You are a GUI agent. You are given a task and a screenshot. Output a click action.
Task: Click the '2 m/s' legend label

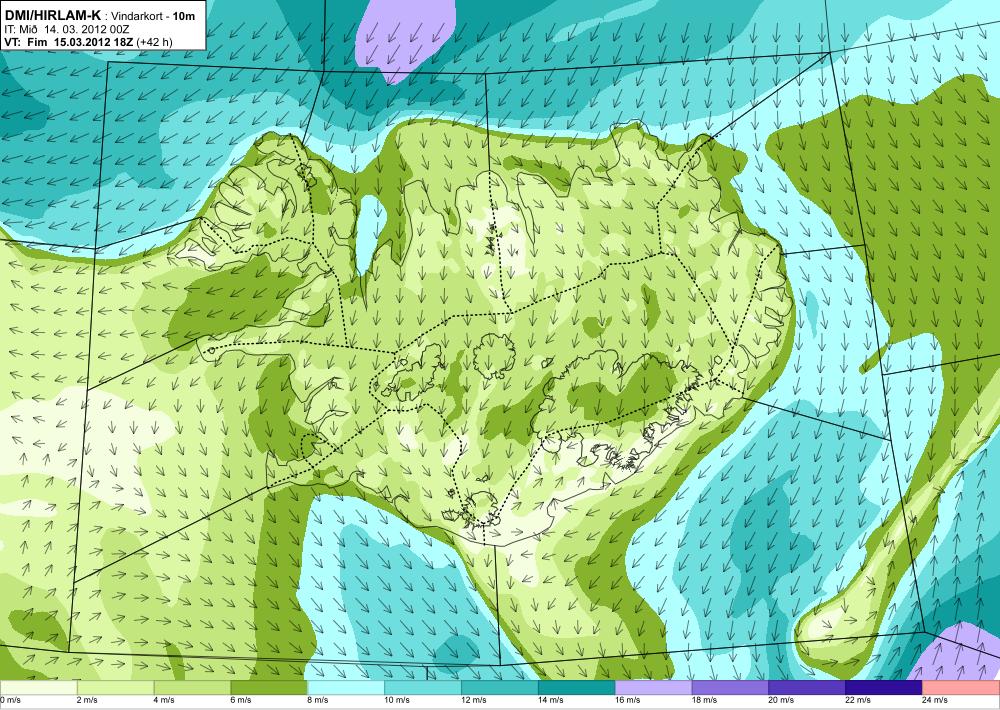click(87, 700)
